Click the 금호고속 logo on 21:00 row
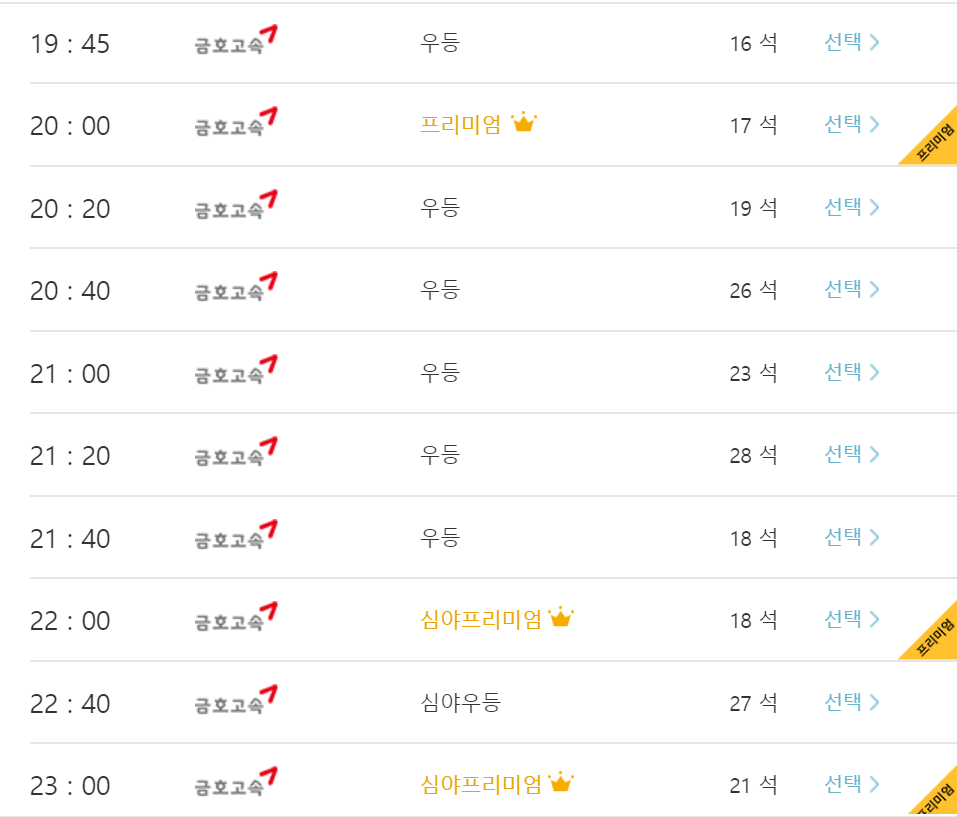The image size is (957, 817). click(x=236, y=370)
